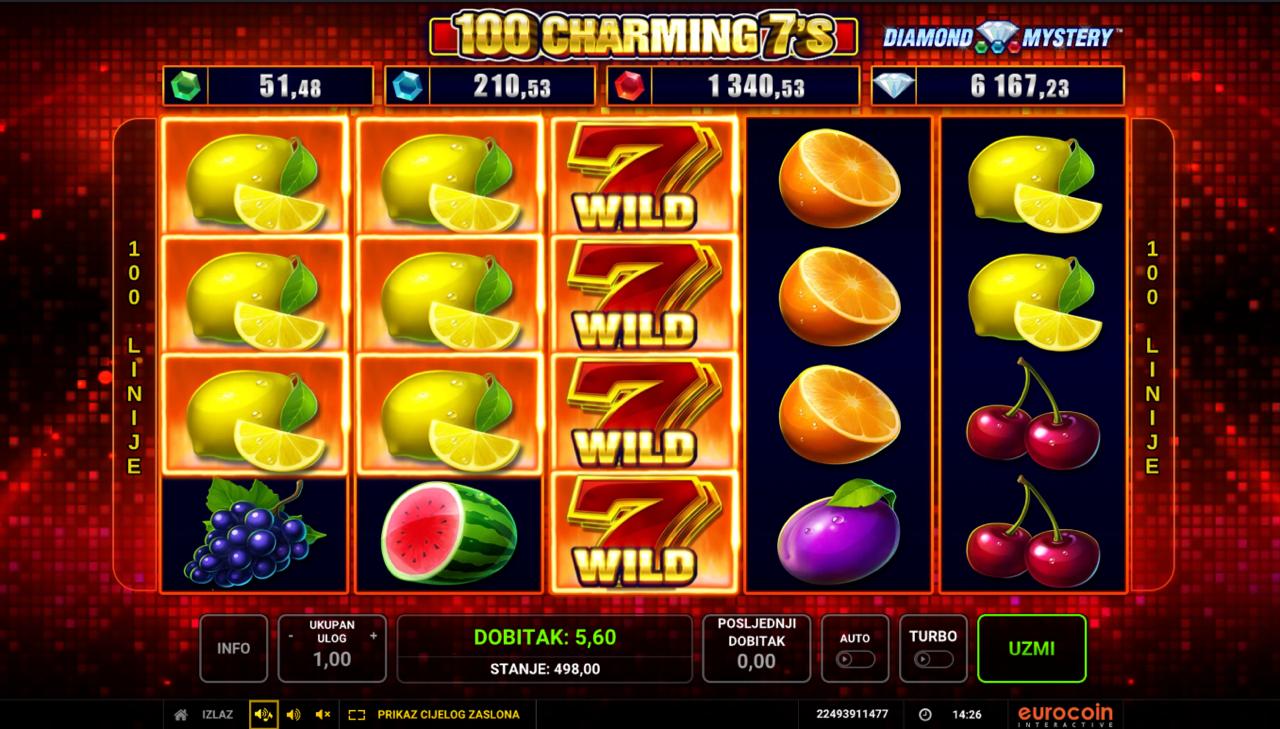Viewport: 1280px width, 729px height.
Task: Decrease total bet with minus
Action: [x=290, y=635]
